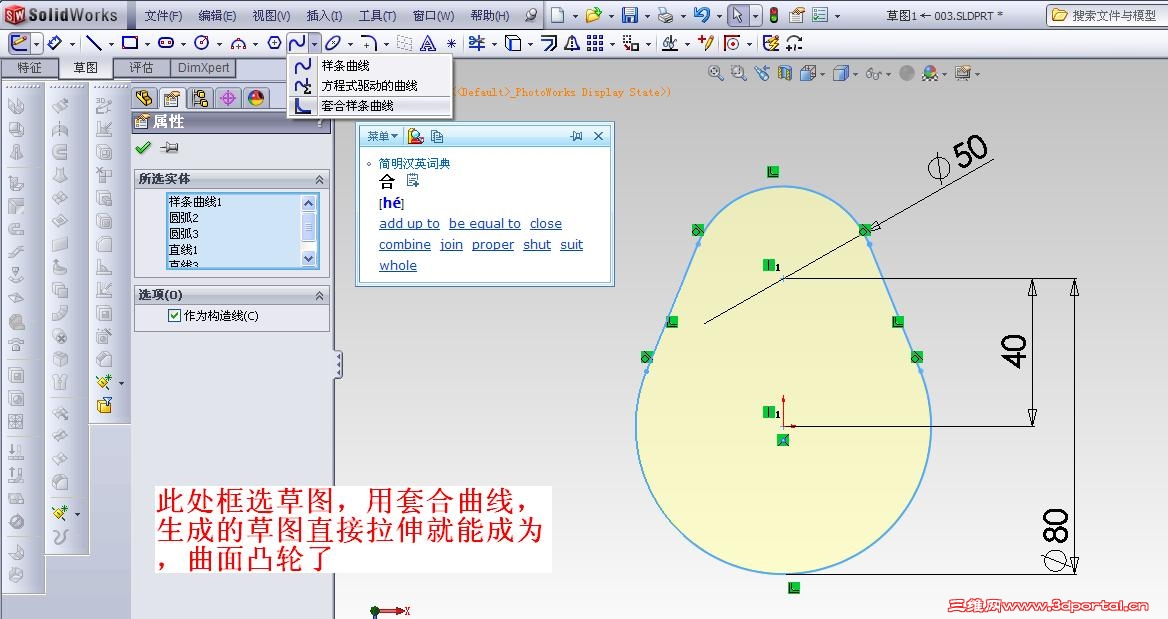Toggle the 作为构造线 checkbox
Viewport: 1168px width, 619px height.
(x=175, y=316)
